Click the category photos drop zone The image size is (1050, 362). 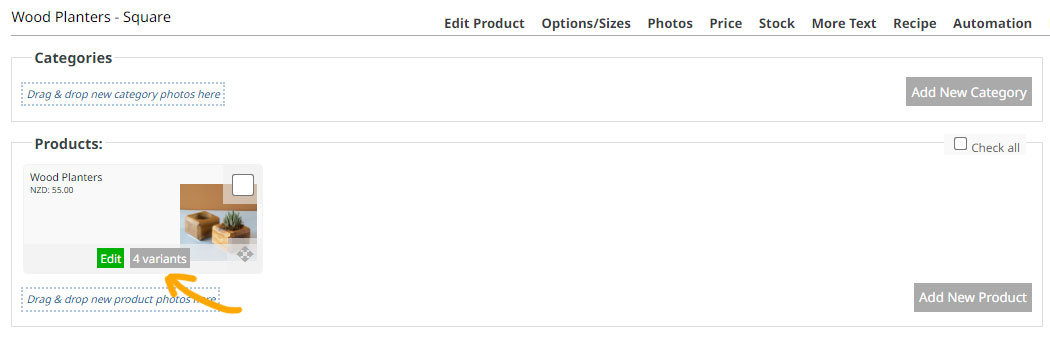click(x=123, y=94)
